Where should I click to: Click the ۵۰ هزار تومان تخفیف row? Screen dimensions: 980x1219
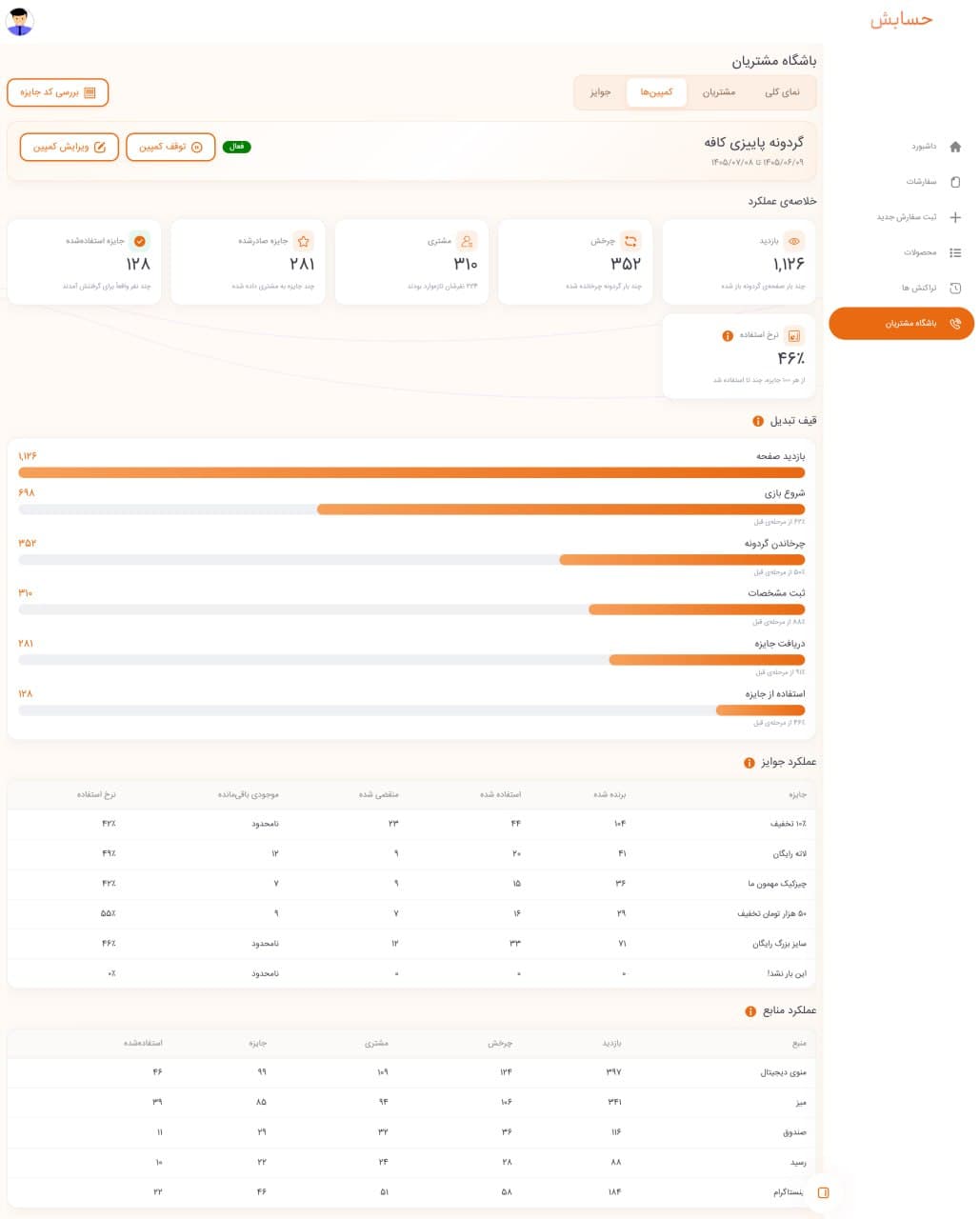(411, 914)
